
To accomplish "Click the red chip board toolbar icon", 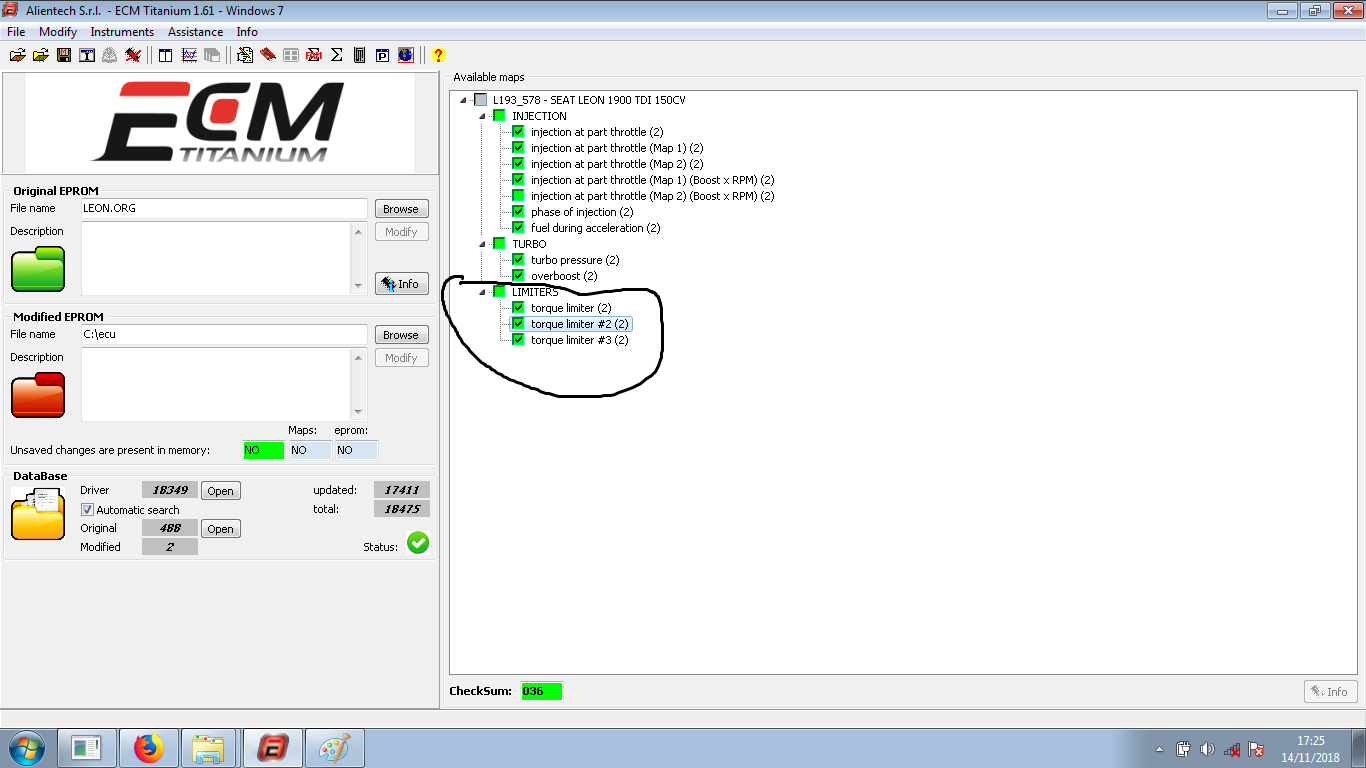I will (268, 55).
